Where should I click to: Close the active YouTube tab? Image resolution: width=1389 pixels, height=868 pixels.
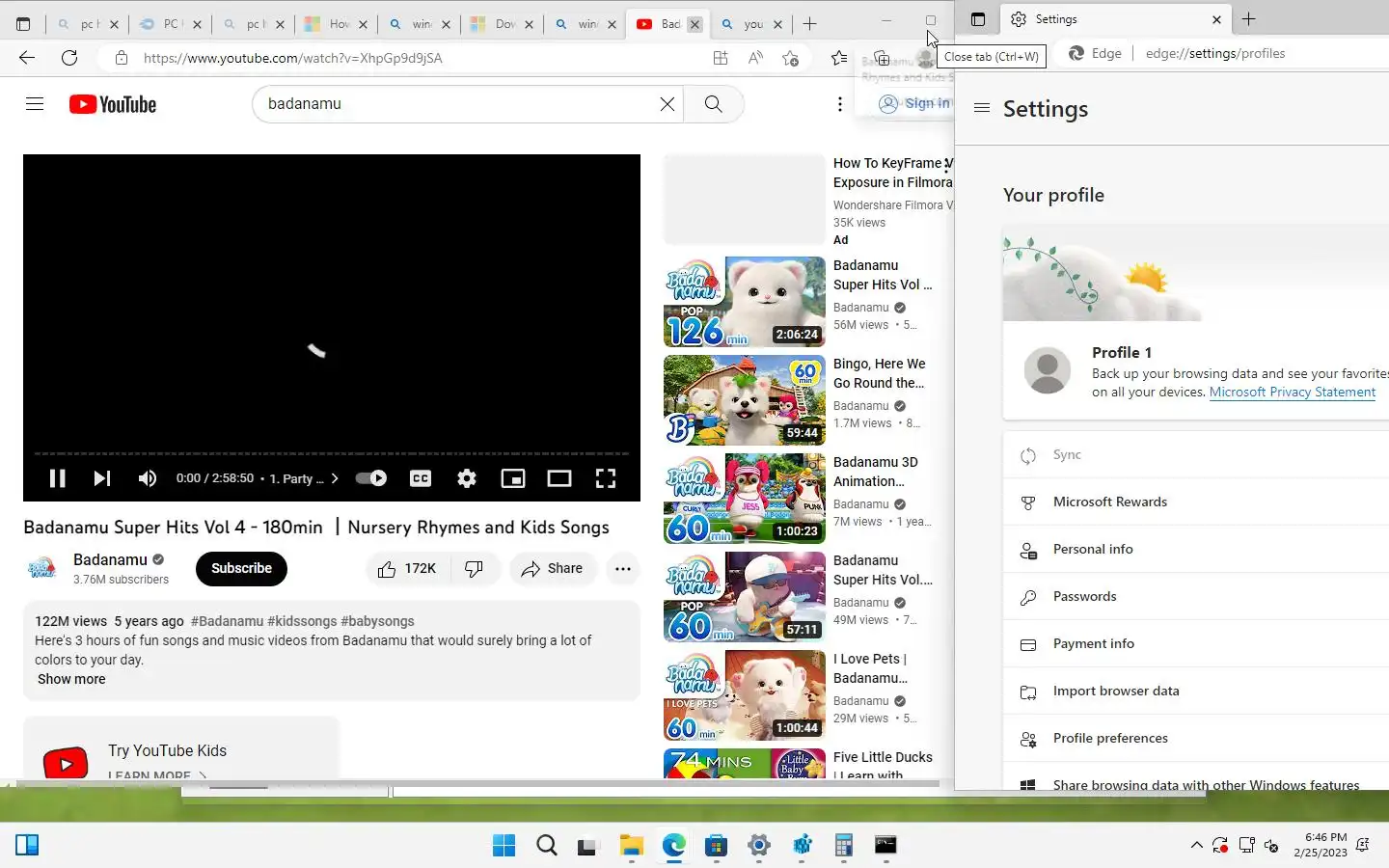[694, 24]
